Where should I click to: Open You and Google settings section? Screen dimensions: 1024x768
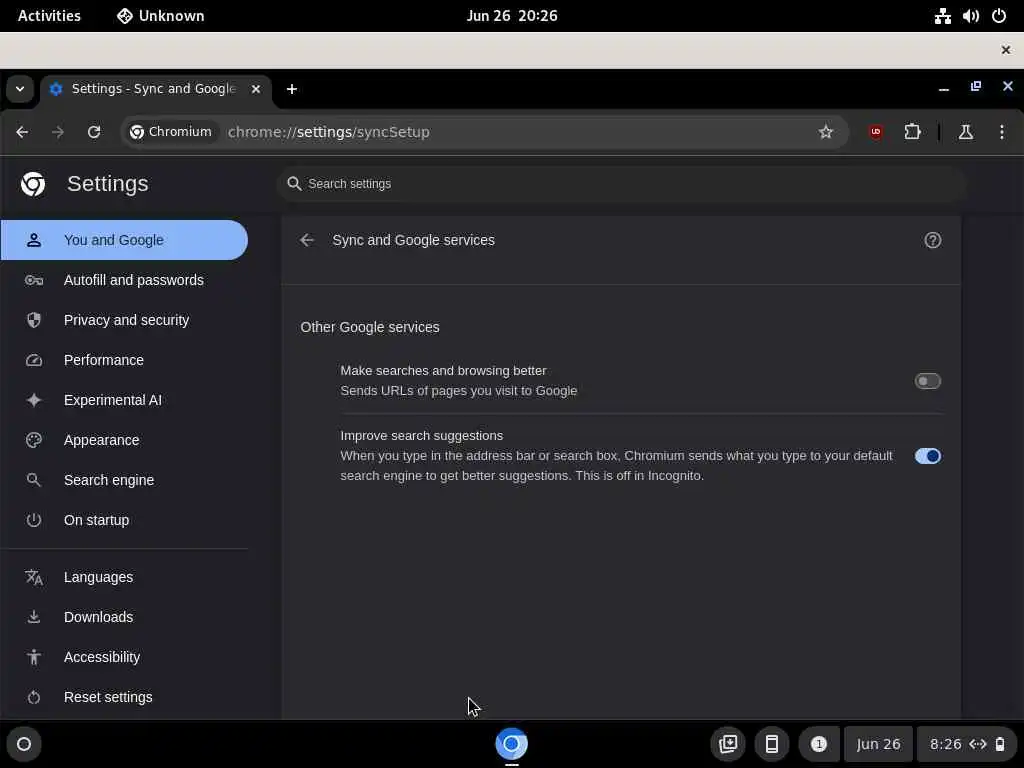click(124, 240)
